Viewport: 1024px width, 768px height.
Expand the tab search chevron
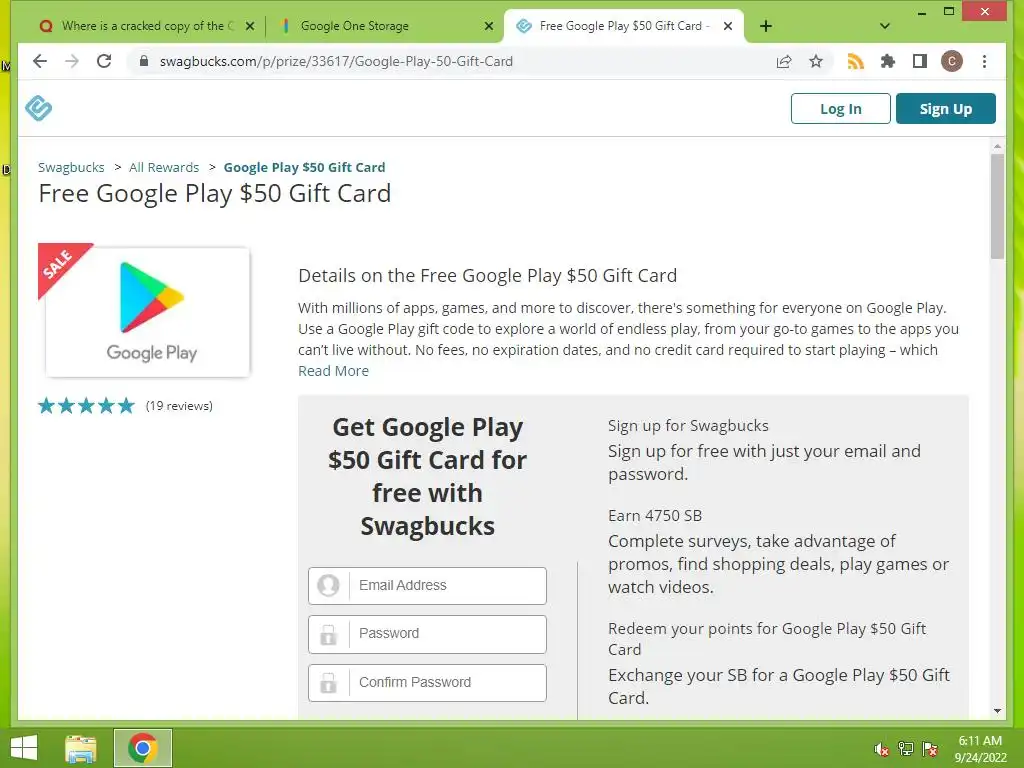(x=885, y=26)
